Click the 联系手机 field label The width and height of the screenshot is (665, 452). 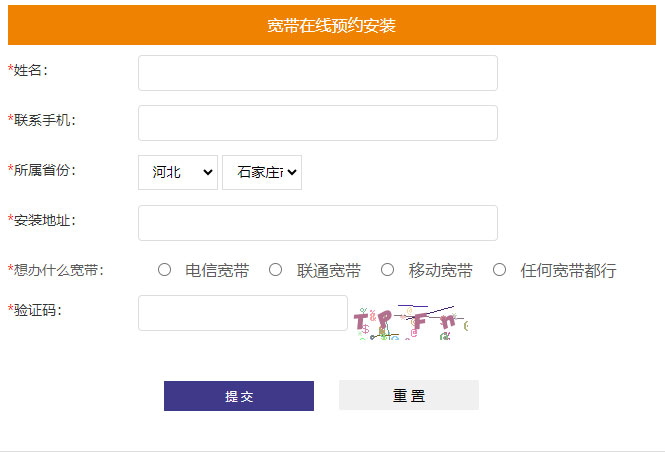tap(44, 120)
